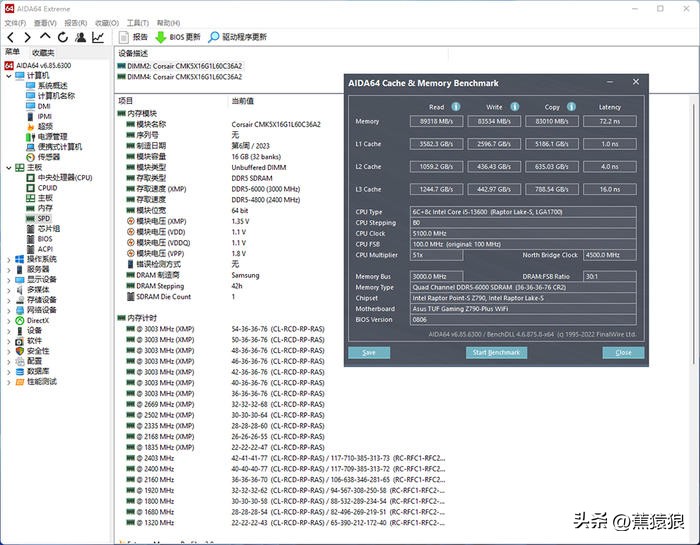Select 电源管理 in the tree

pos(47,137)
